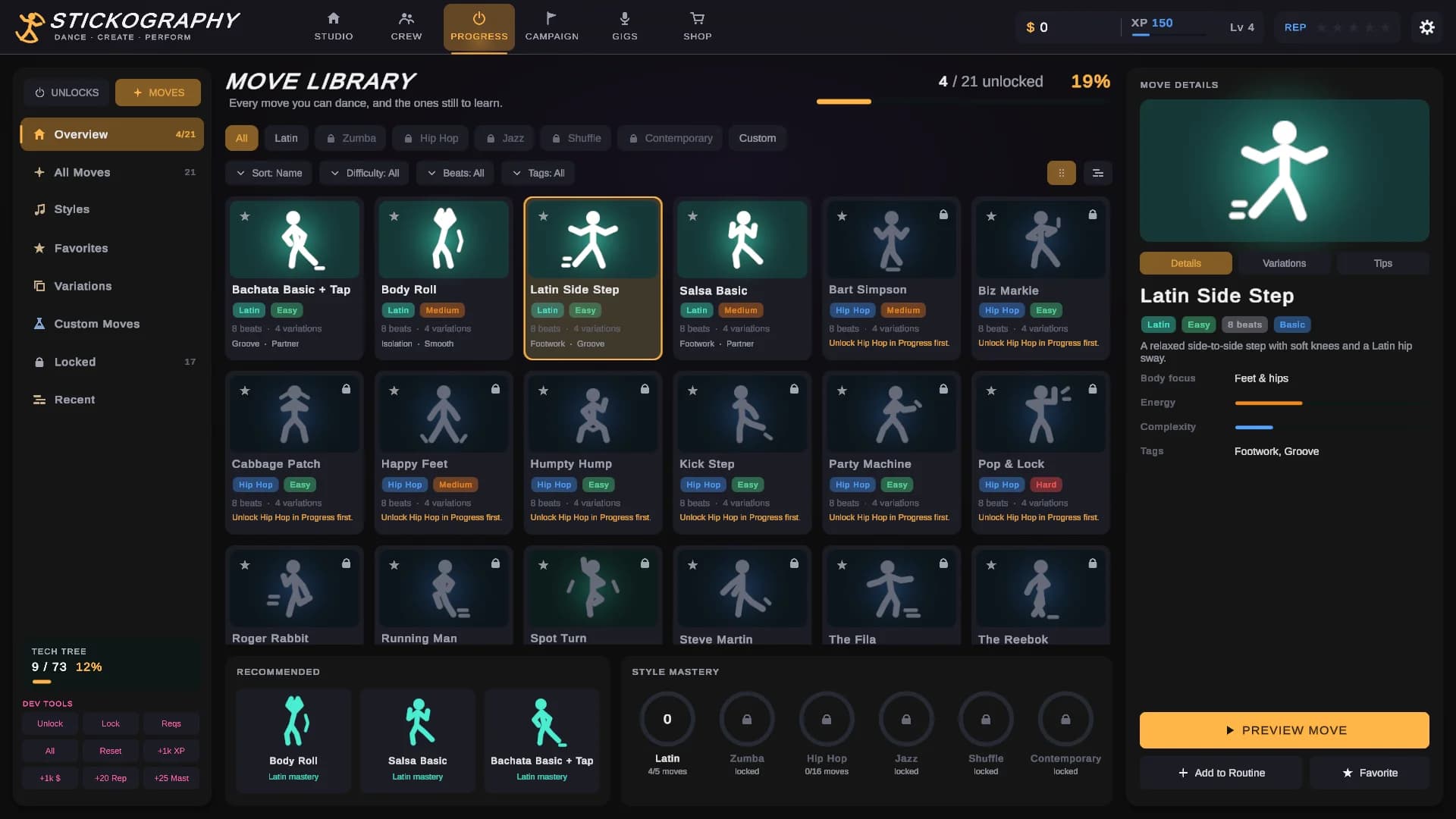Viewport: 1456px width, 819px height.
Task: Open the Gigs microphone icon
Action: click(625, 18)
